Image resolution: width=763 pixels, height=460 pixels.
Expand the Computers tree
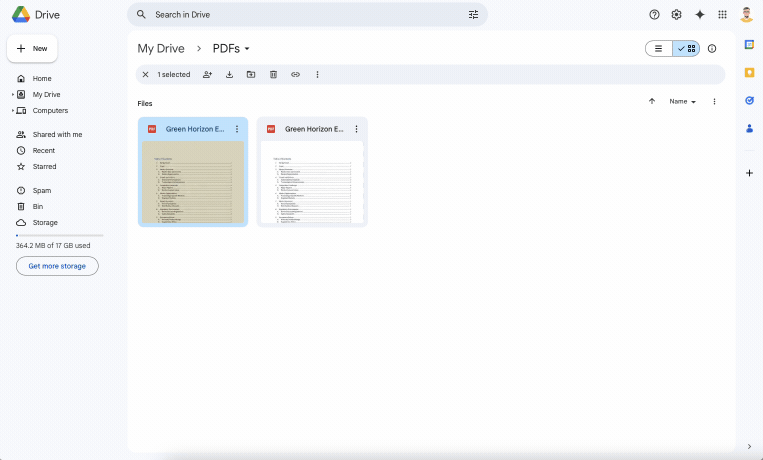[x=13, y=110]
